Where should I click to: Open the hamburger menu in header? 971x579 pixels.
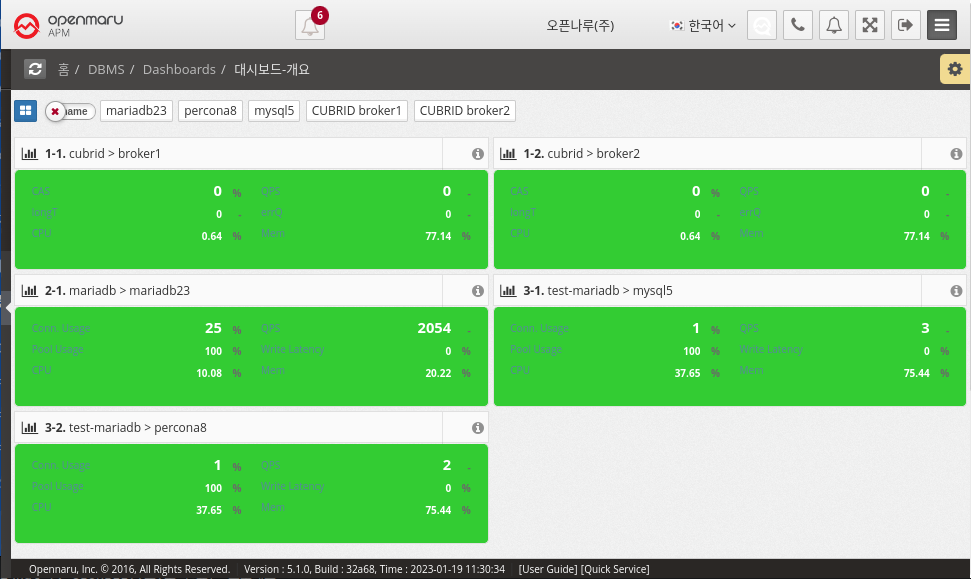[x=942, y=25]
